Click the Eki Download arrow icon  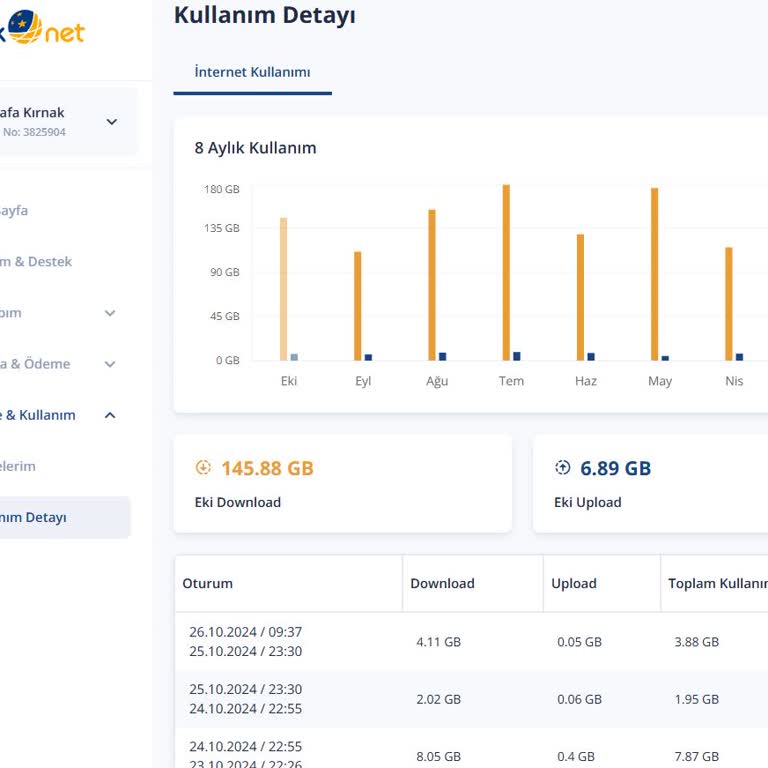pos(203,468)
